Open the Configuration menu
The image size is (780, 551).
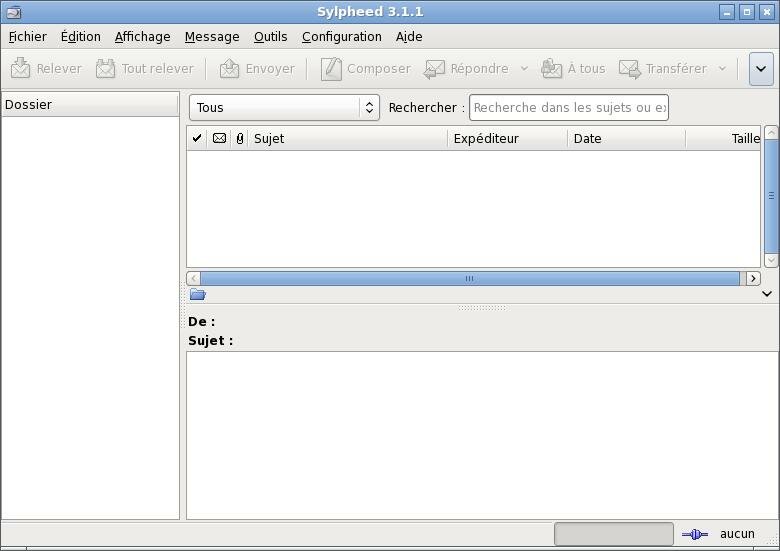(342, 37)
